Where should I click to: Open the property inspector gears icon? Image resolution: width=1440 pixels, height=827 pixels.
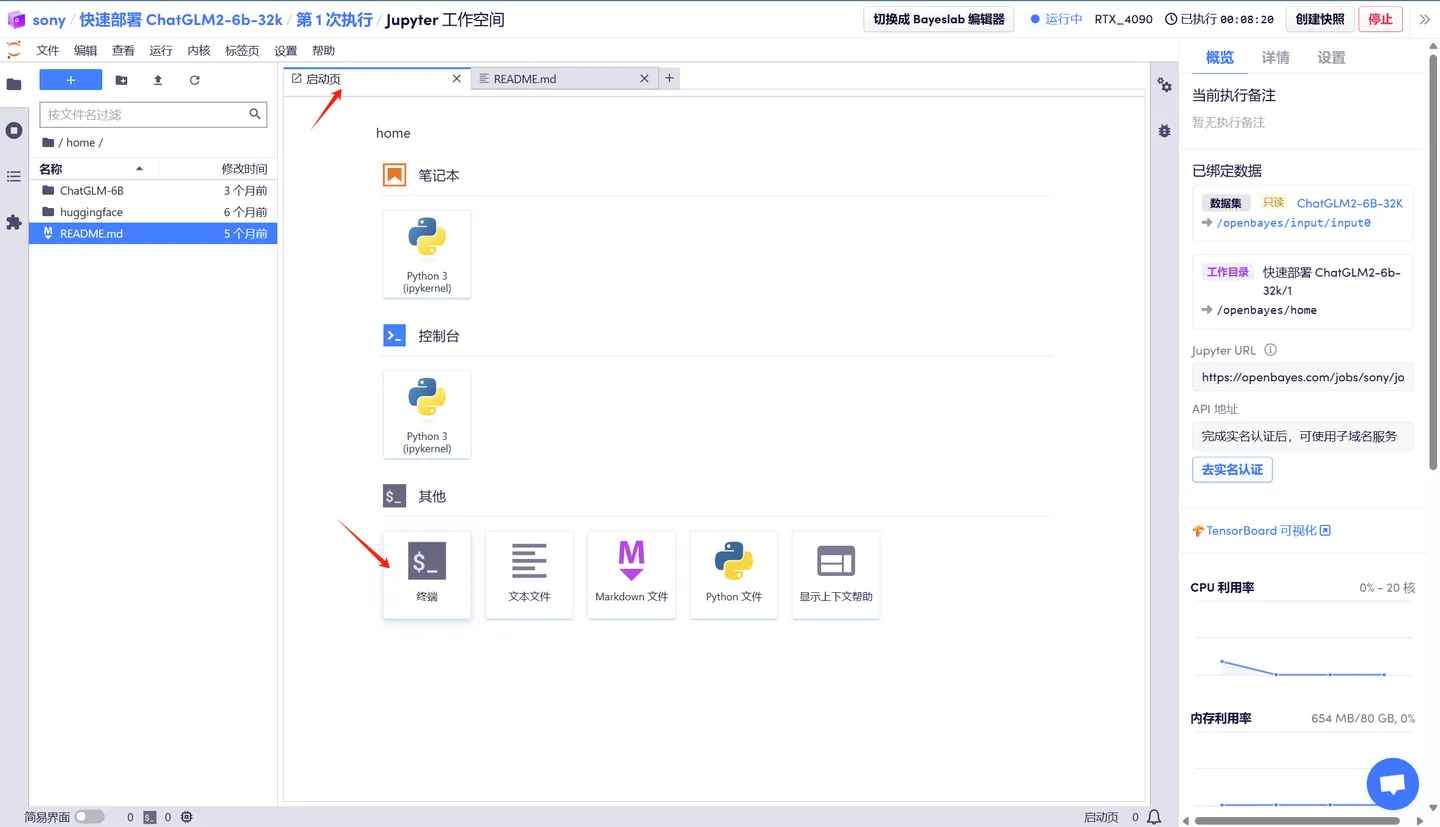(x=1165, y=85)
